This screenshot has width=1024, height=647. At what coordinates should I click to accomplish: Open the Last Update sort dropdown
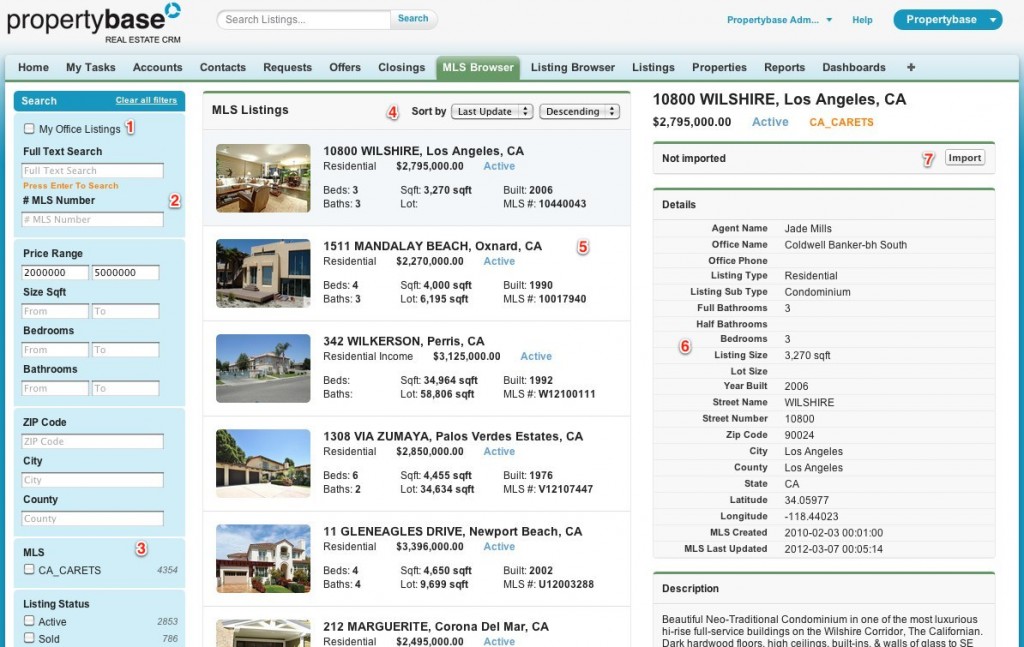(492, 112)
